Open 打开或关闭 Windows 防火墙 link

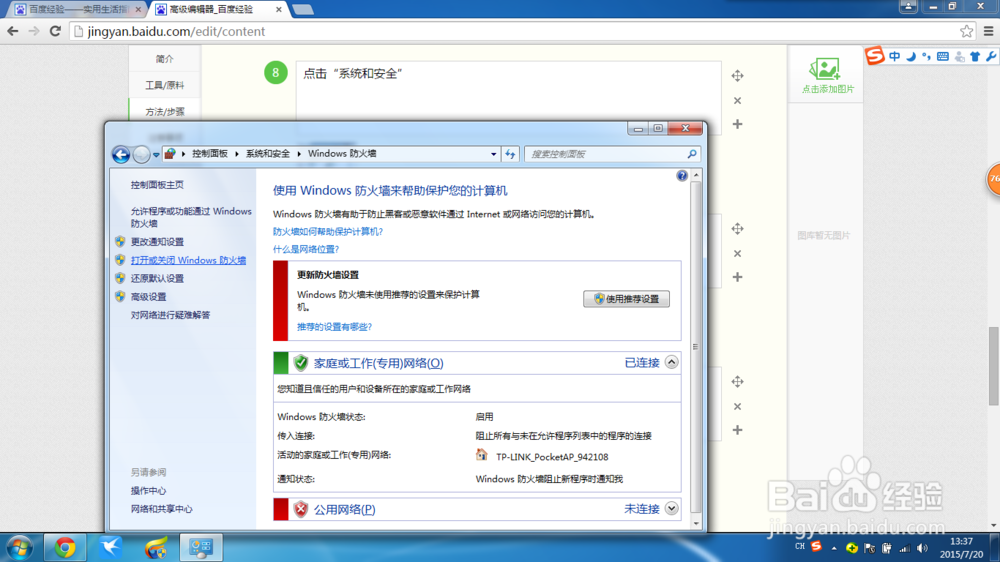188,260
